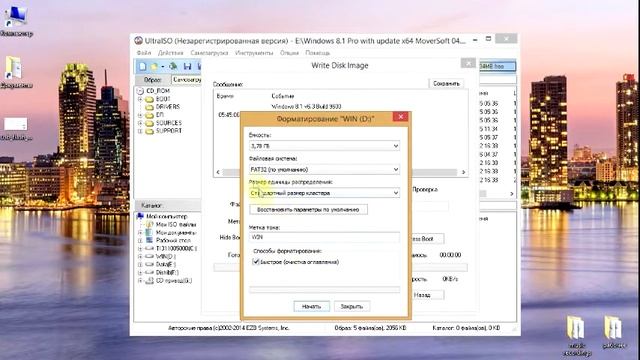
Task: Click Восстановить параметры по умолчанию button
Action: (308, 209)
